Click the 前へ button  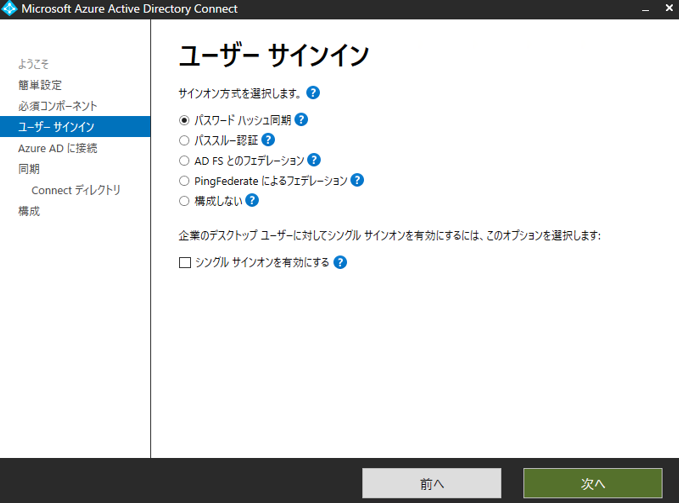[x=432, y=483]
